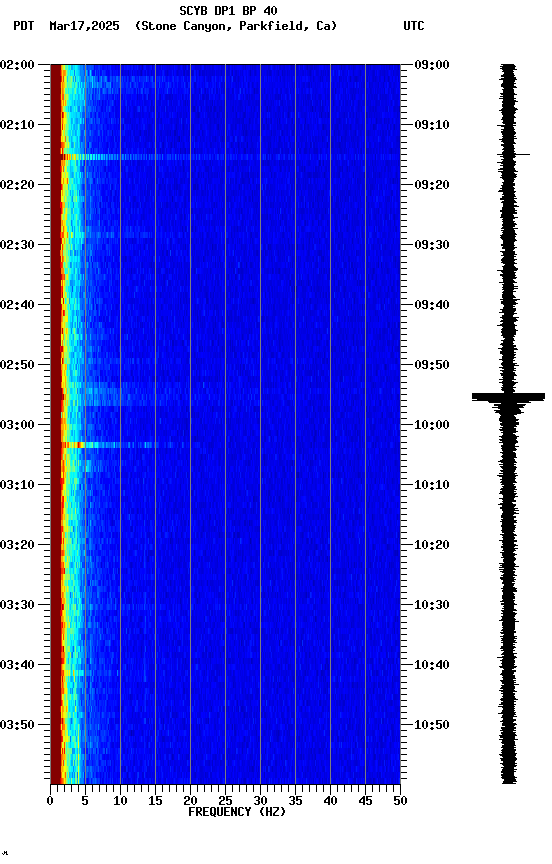Click the '15' frequency axis label

(155, 801)
